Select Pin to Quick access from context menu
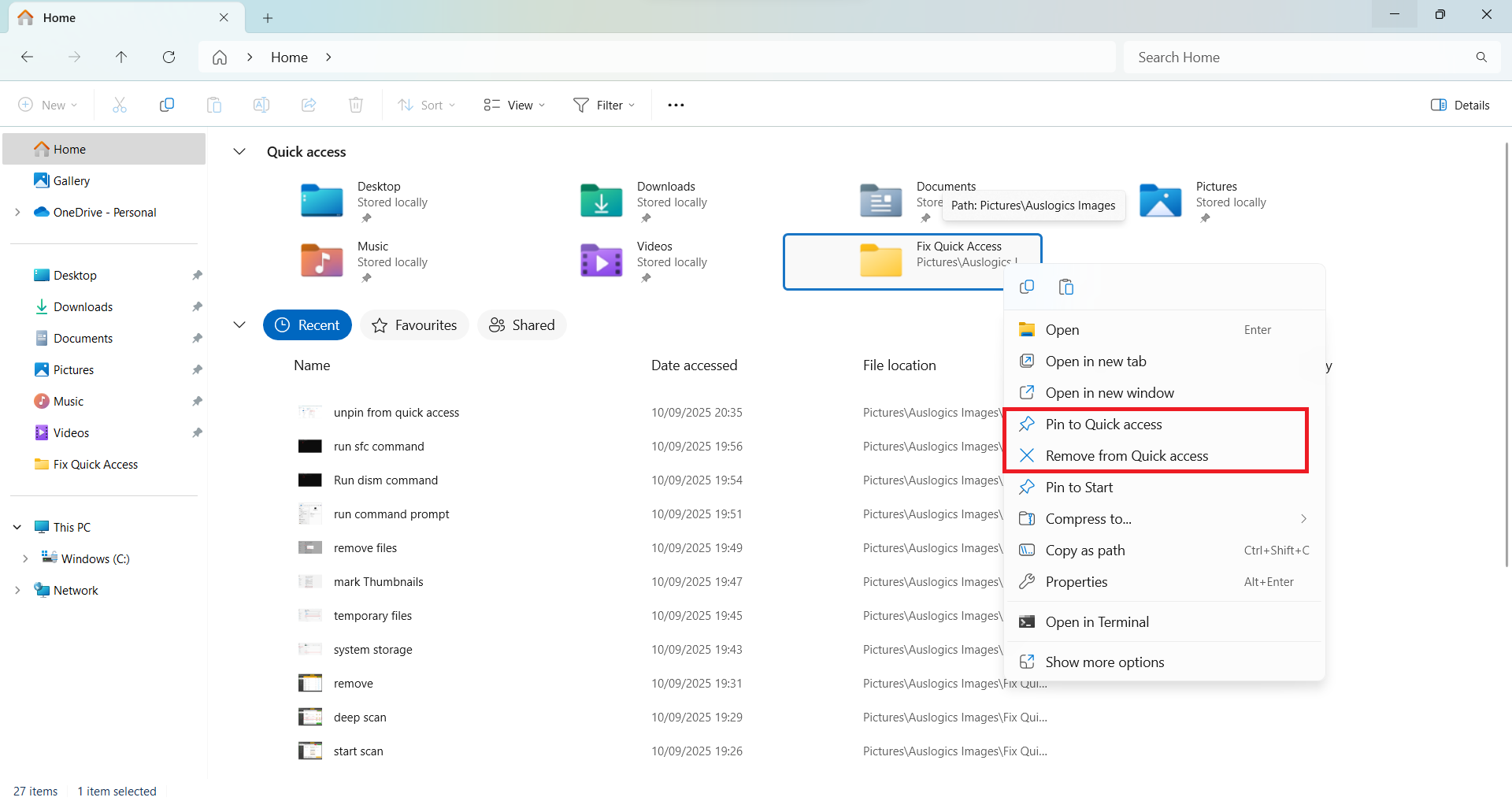 click(x=1103, y=424)
